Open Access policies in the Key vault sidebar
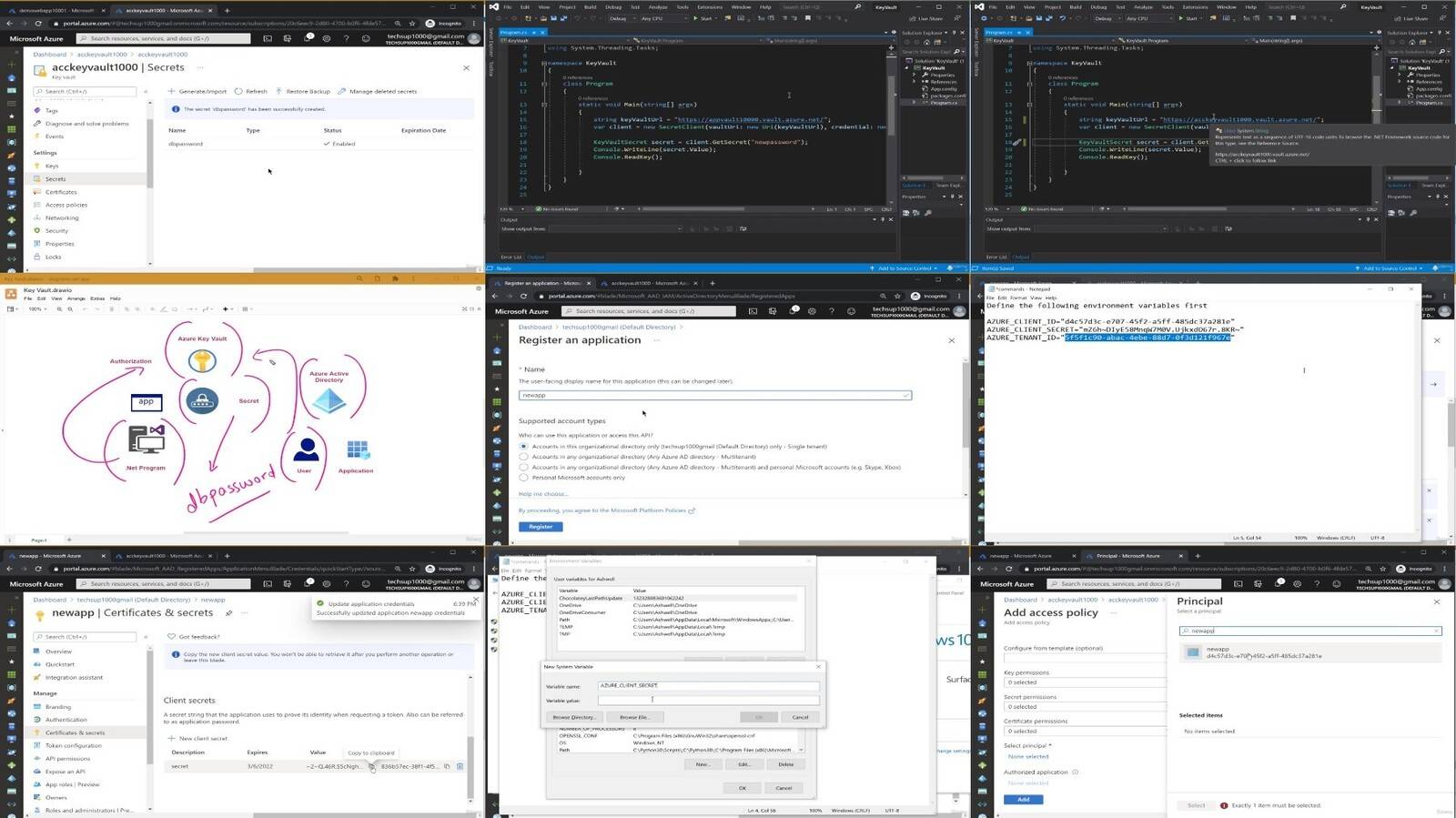This screenshot has width=1456, height=818. point(66,205)
